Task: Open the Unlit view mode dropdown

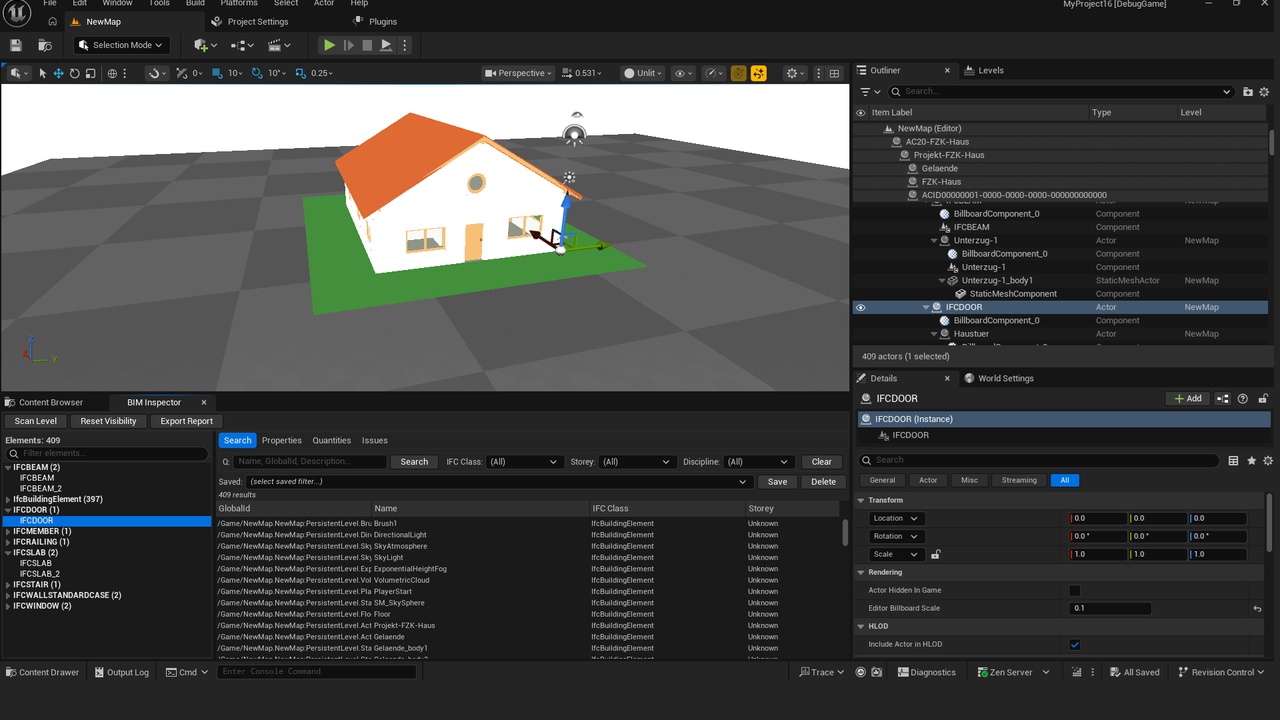Action: pyautogui.click(x=642, y=73)
